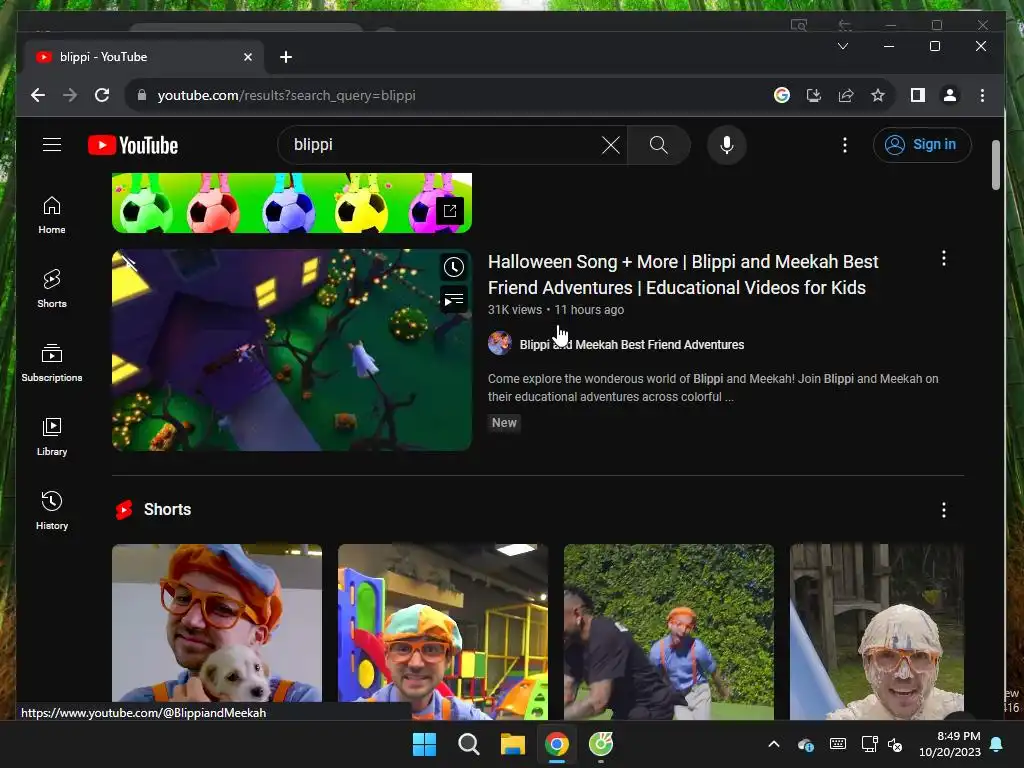Install app via address bar icon
The height and width of the screenshot is (768, 1024).
pos(814,95)
